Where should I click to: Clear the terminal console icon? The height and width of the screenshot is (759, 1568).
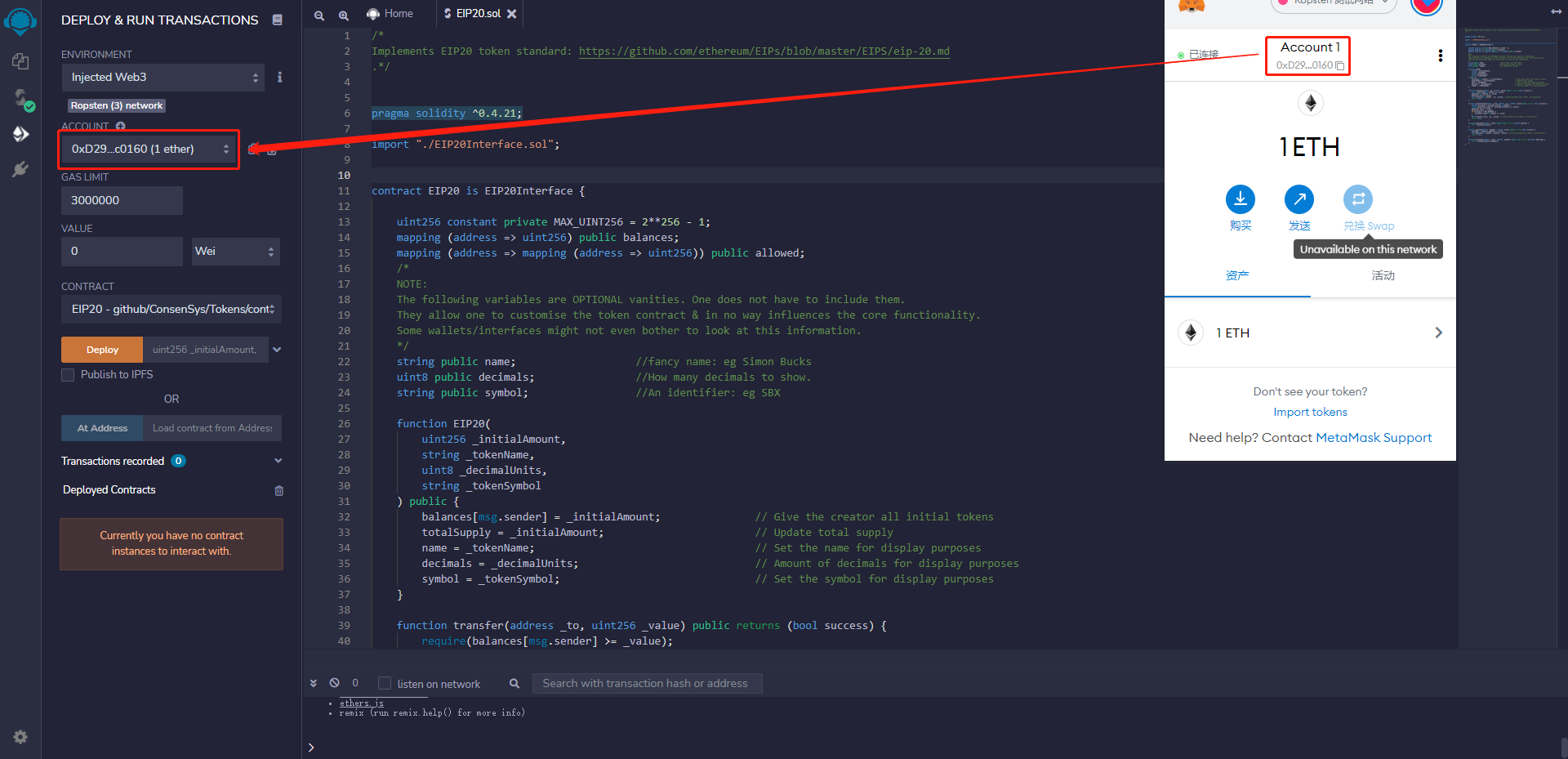tap(334, 682)
